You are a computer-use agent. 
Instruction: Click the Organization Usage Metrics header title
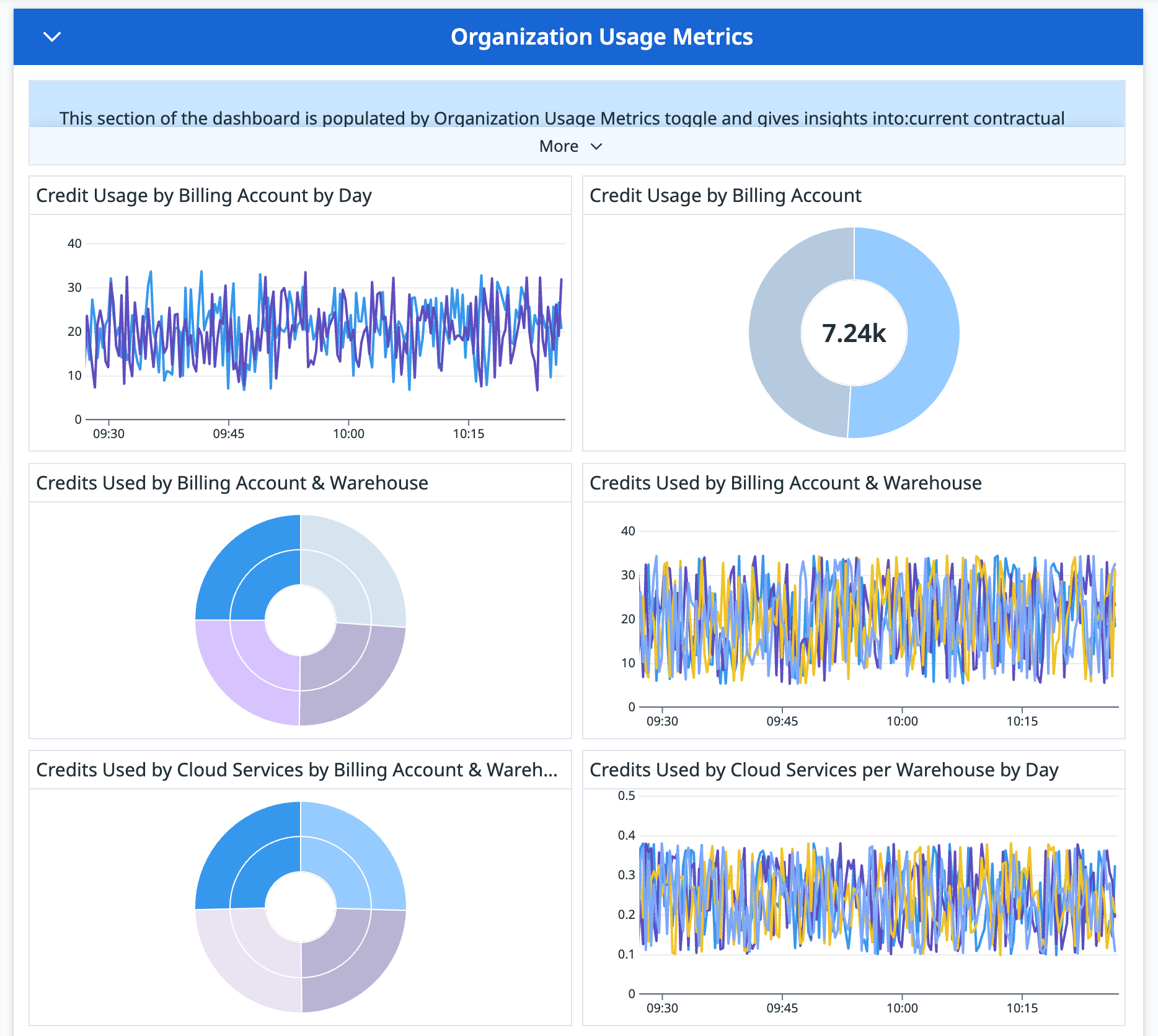click(602, 37)
